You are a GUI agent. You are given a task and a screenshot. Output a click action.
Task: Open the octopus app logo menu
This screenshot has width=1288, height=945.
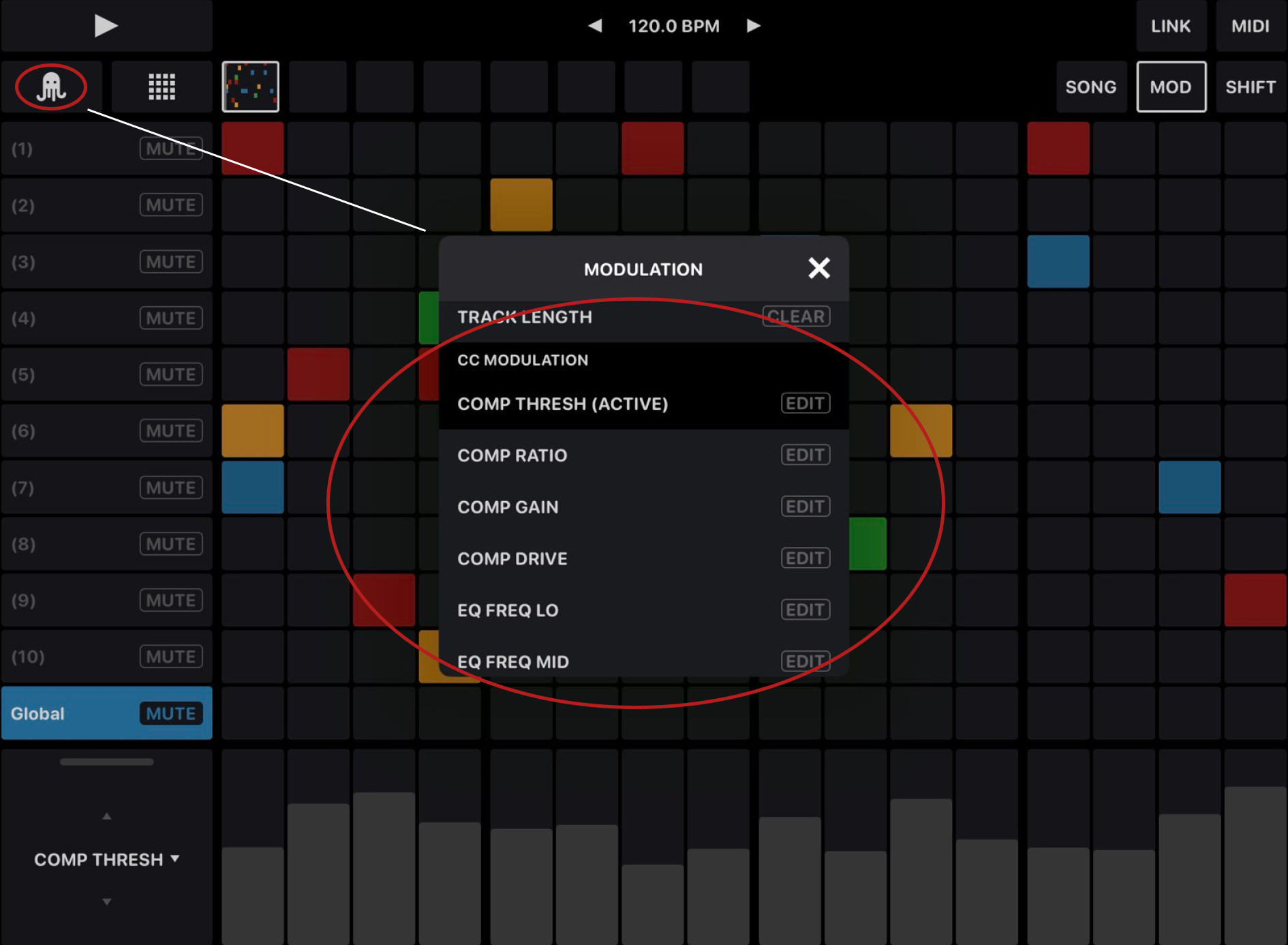(54, 87)
